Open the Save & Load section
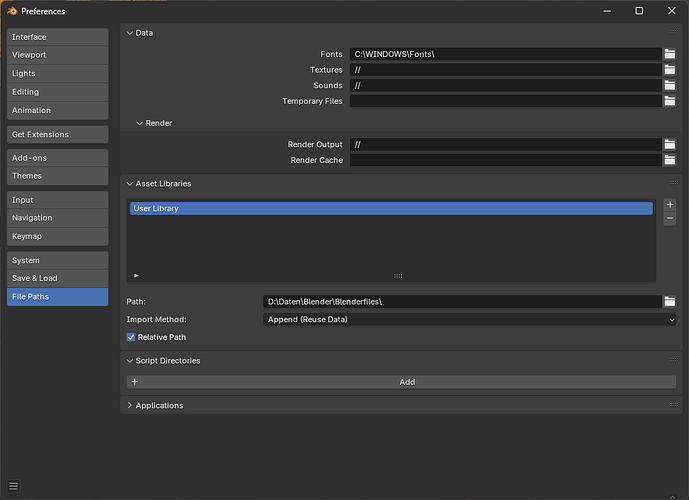 tap(58, 278)
